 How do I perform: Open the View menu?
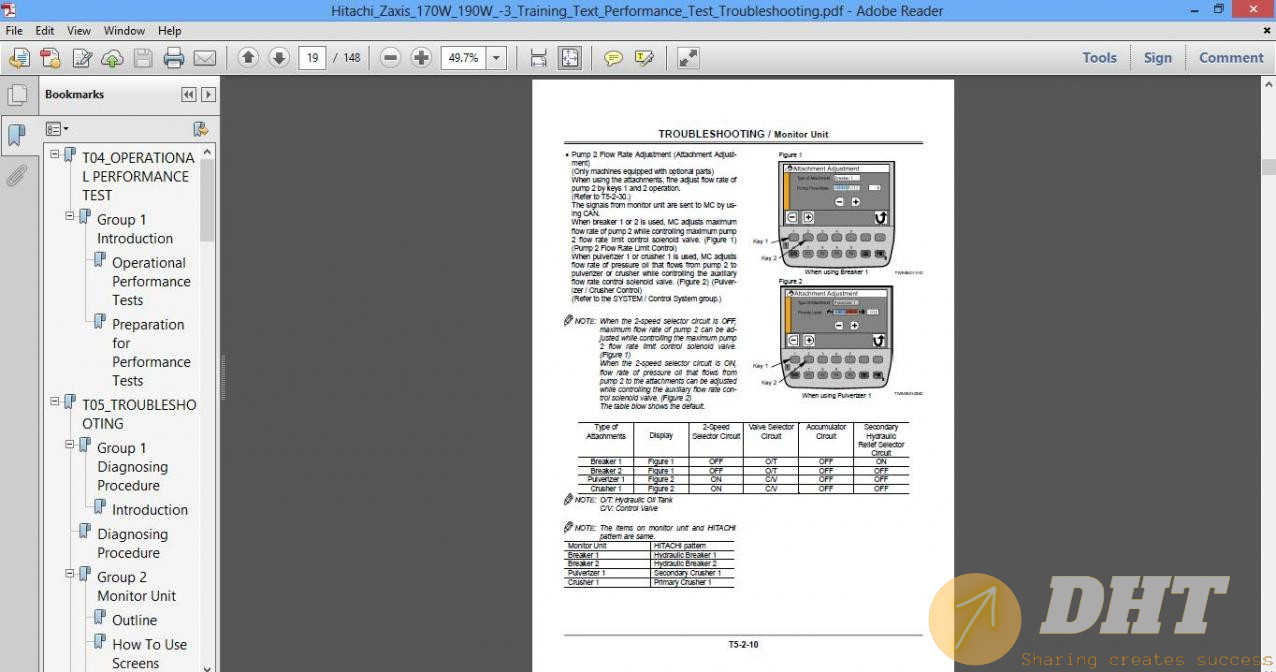click(x=79, y=31)
